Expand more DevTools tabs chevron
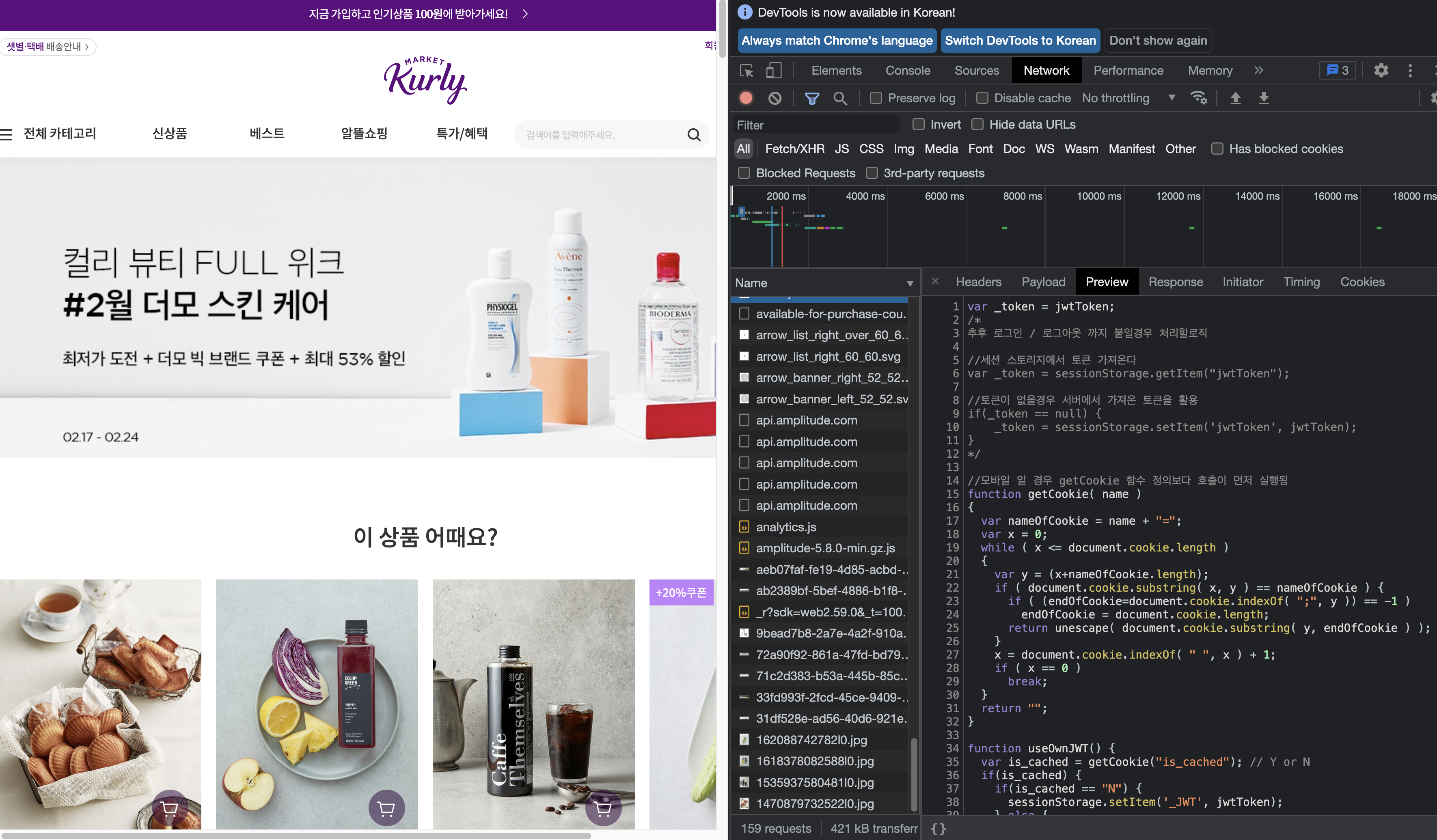1437x840 pixels. coord(1258,71)
